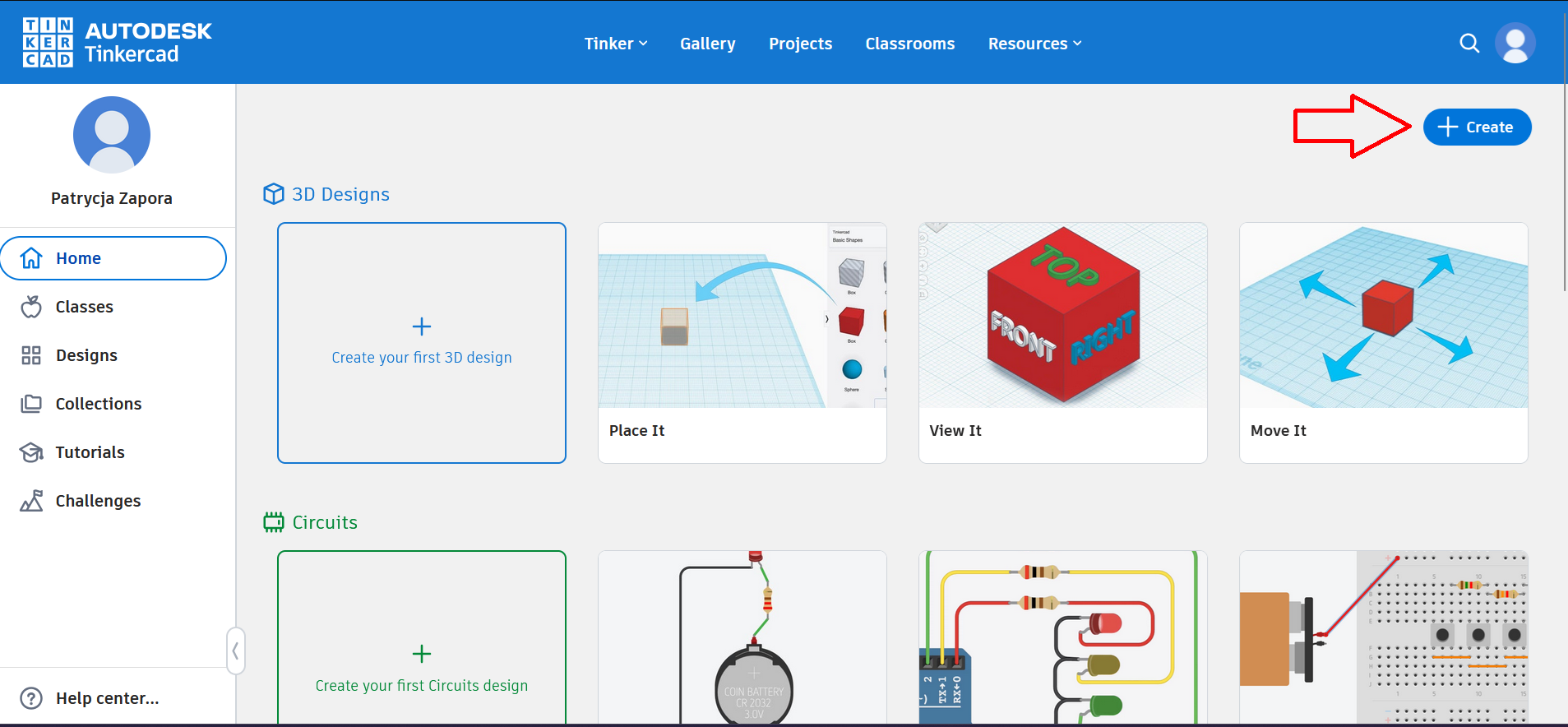This screenshot has width=1568, height=727.
Task: Open the 3D Designs section heading
Action: tap(340, 194)
